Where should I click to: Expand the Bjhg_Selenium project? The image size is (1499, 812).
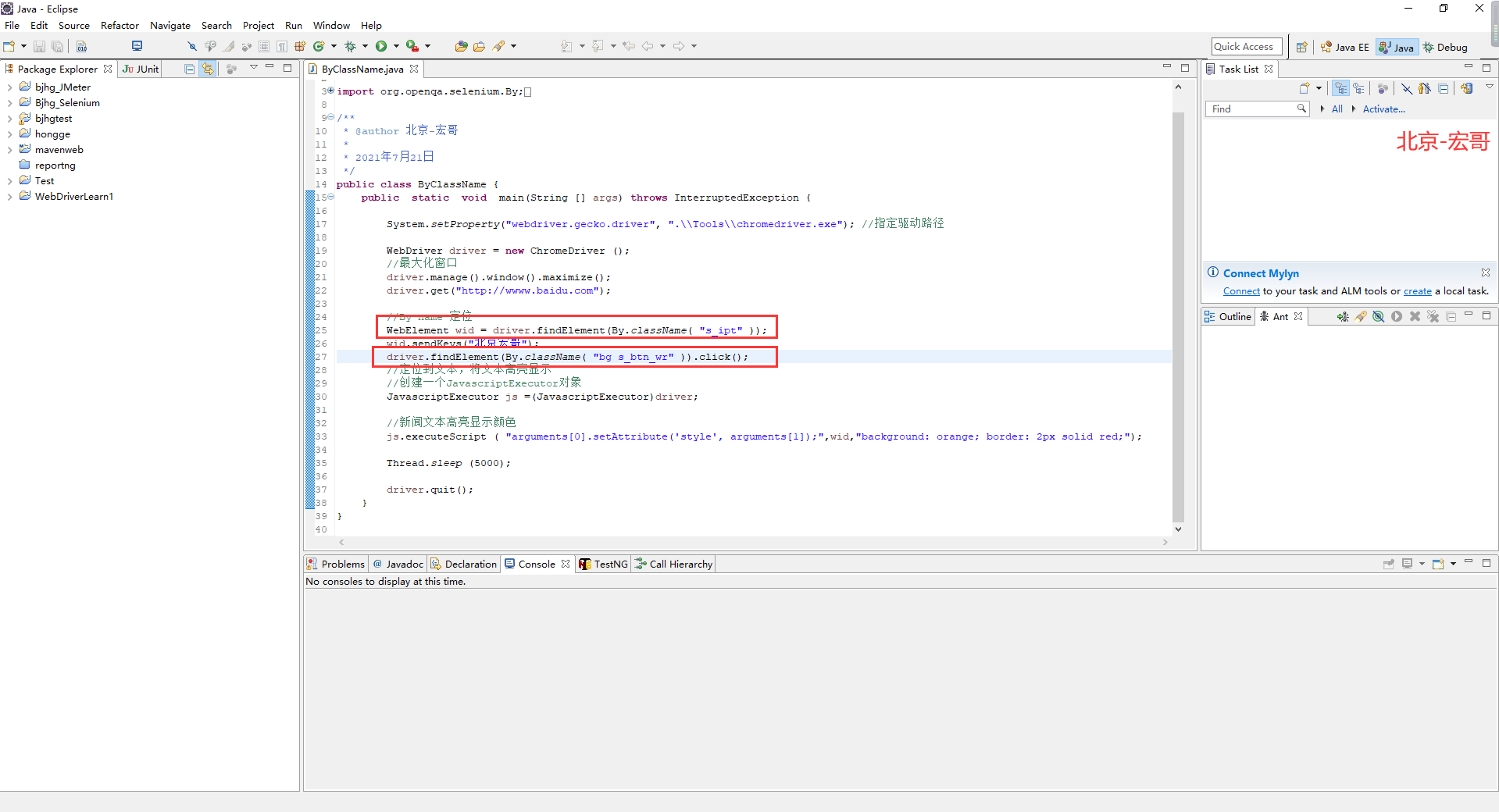[x=9, y=103]
